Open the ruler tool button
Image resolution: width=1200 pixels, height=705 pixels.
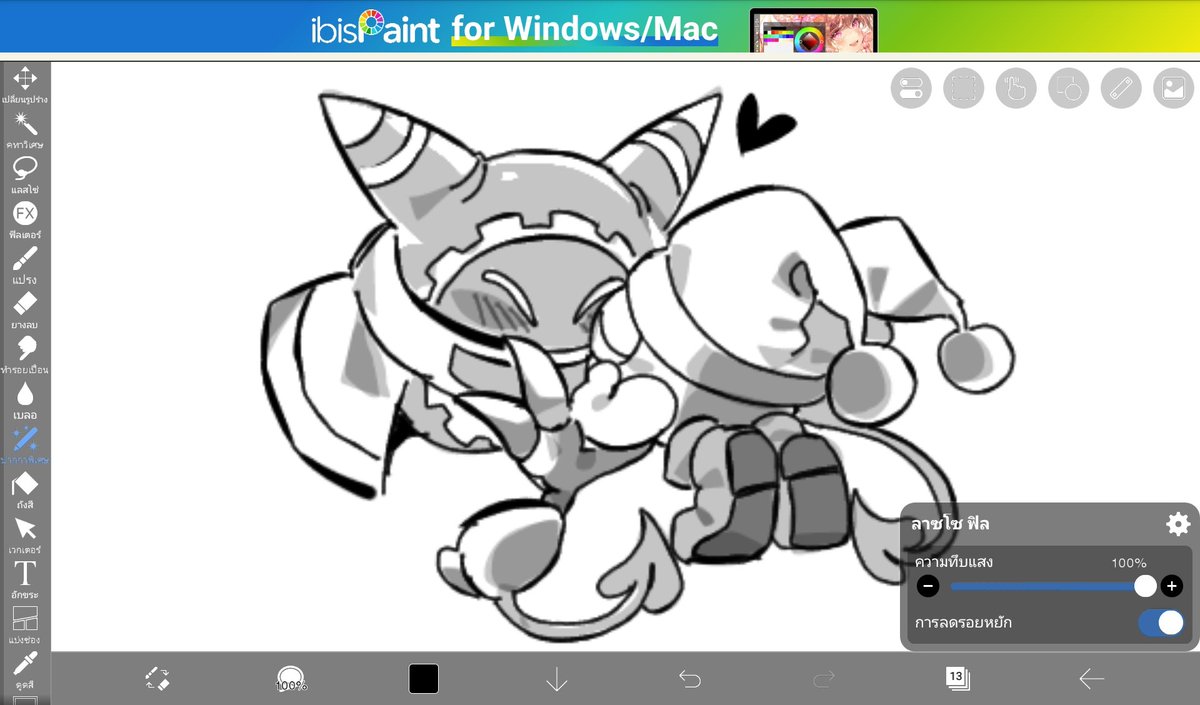1121,88
